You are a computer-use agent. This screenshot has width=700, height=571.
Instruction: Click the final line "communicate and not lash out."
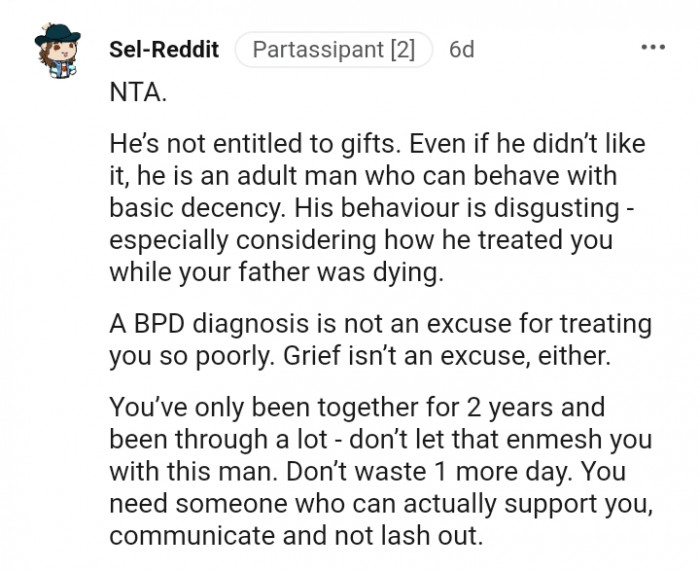coord(295,534)
